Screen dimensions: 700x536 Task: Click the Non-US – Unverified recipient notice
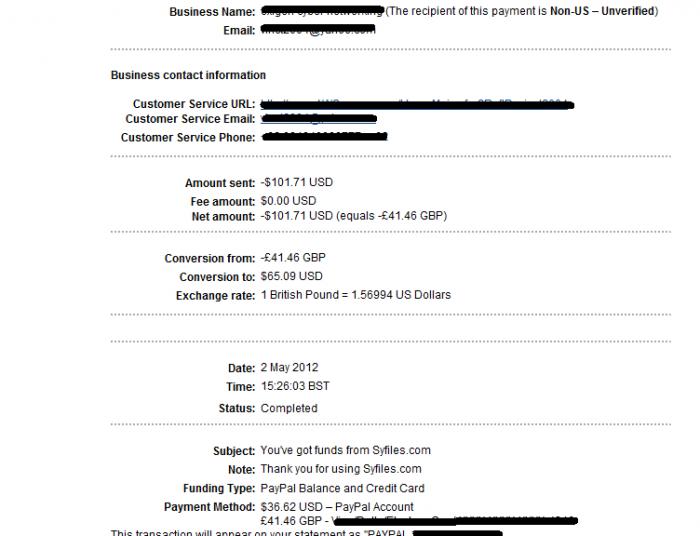coord(521,11)
